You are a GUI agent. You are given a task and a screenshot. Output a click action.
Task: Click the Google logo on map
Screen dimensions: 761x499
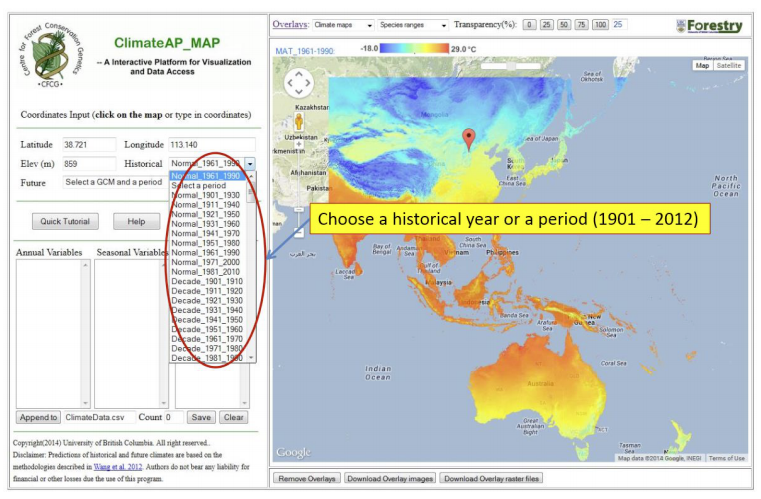(293, 452)
